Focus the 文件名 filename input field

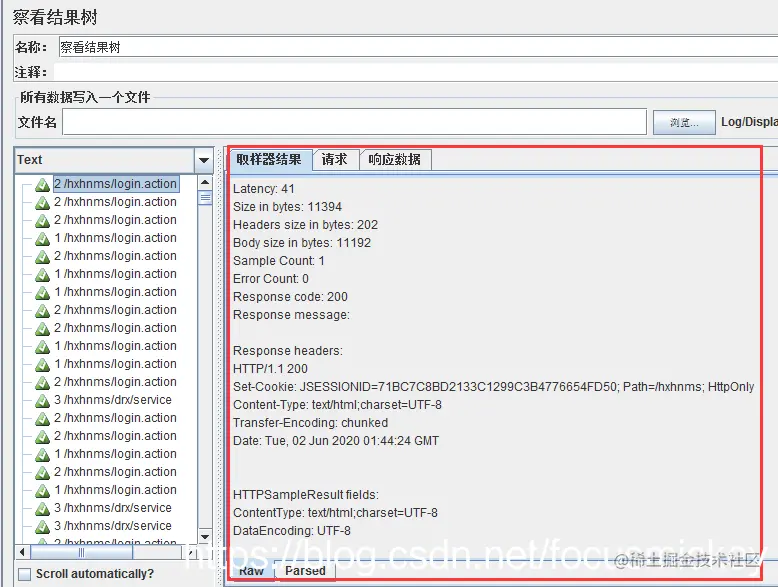tap(354, 122)
